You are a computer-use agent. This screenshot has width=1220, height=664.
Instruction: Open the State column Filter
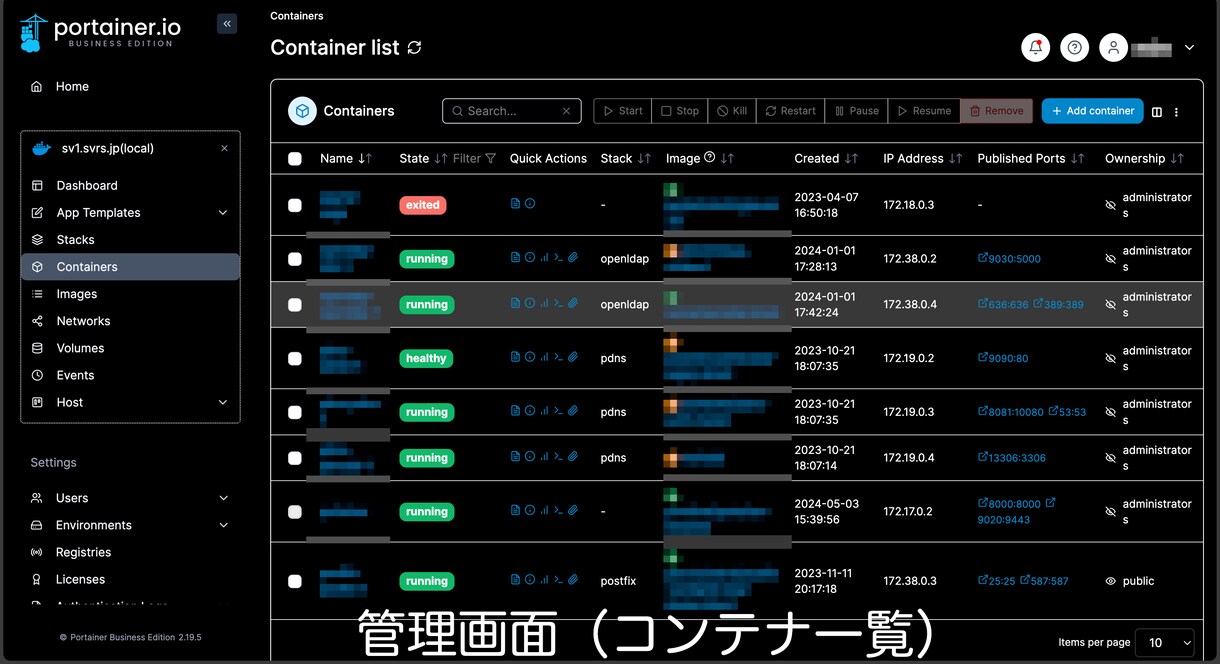tap(474, 158)
